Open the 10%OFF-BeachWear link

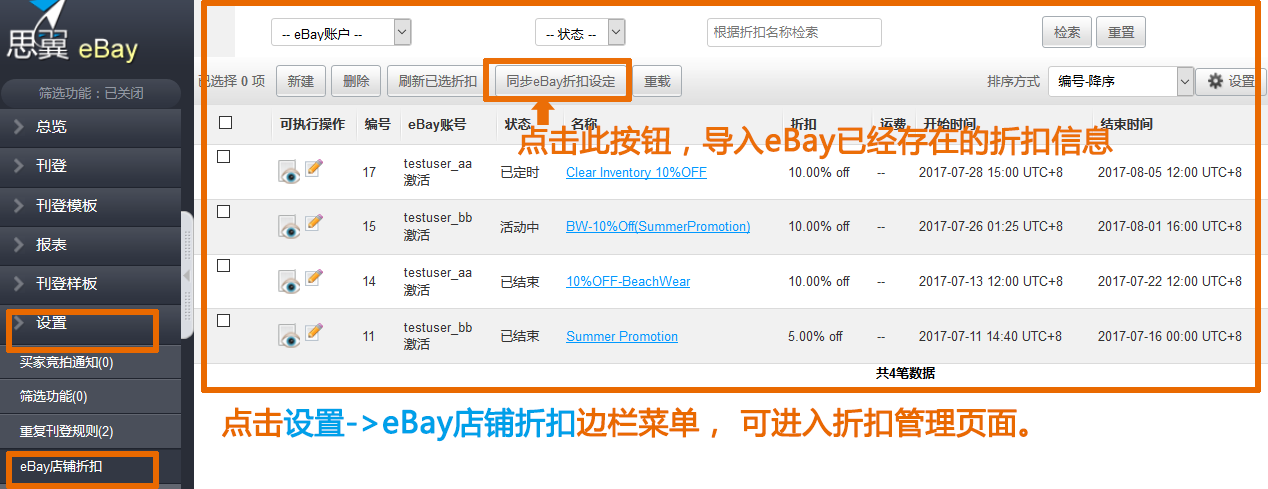pos(628,281)
